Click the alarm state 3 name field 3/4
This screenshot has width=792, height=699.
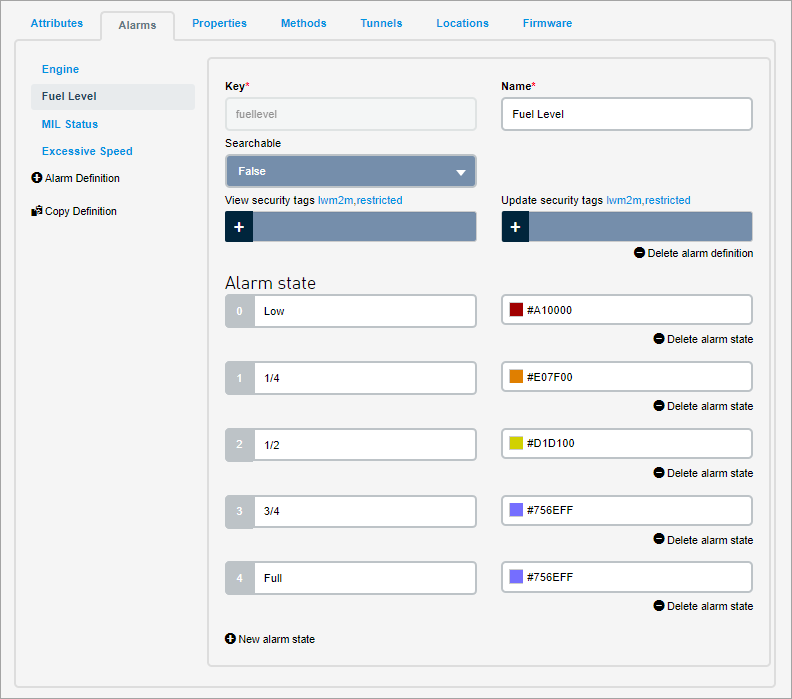(365, 511)
